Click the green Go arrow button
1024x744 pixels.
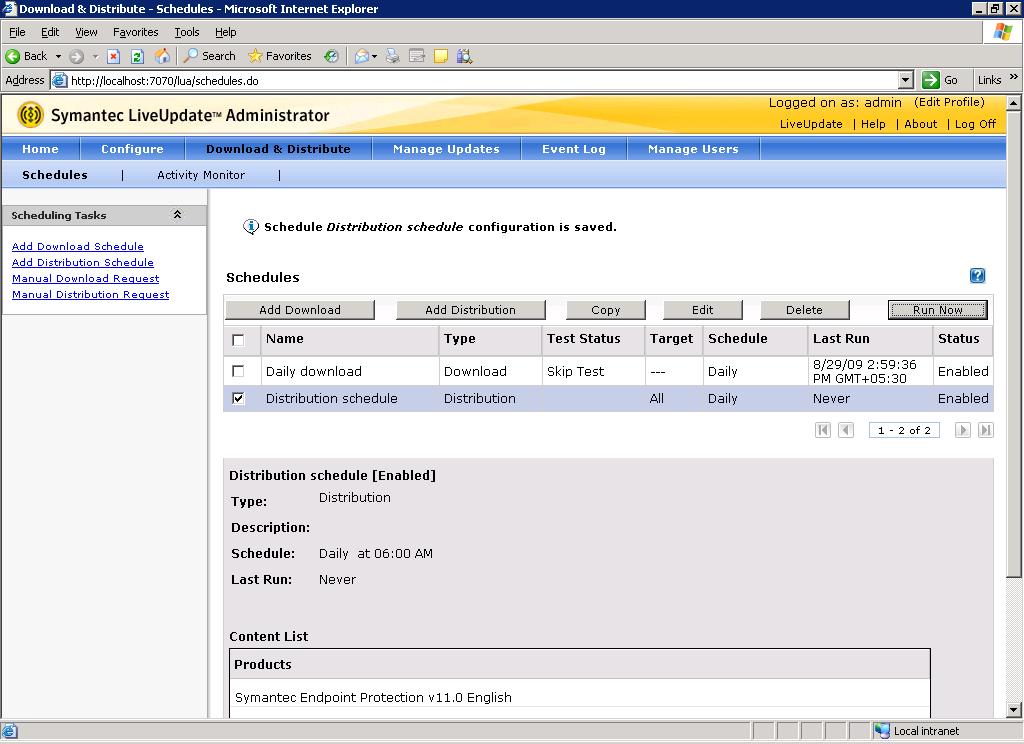point(931,80)
